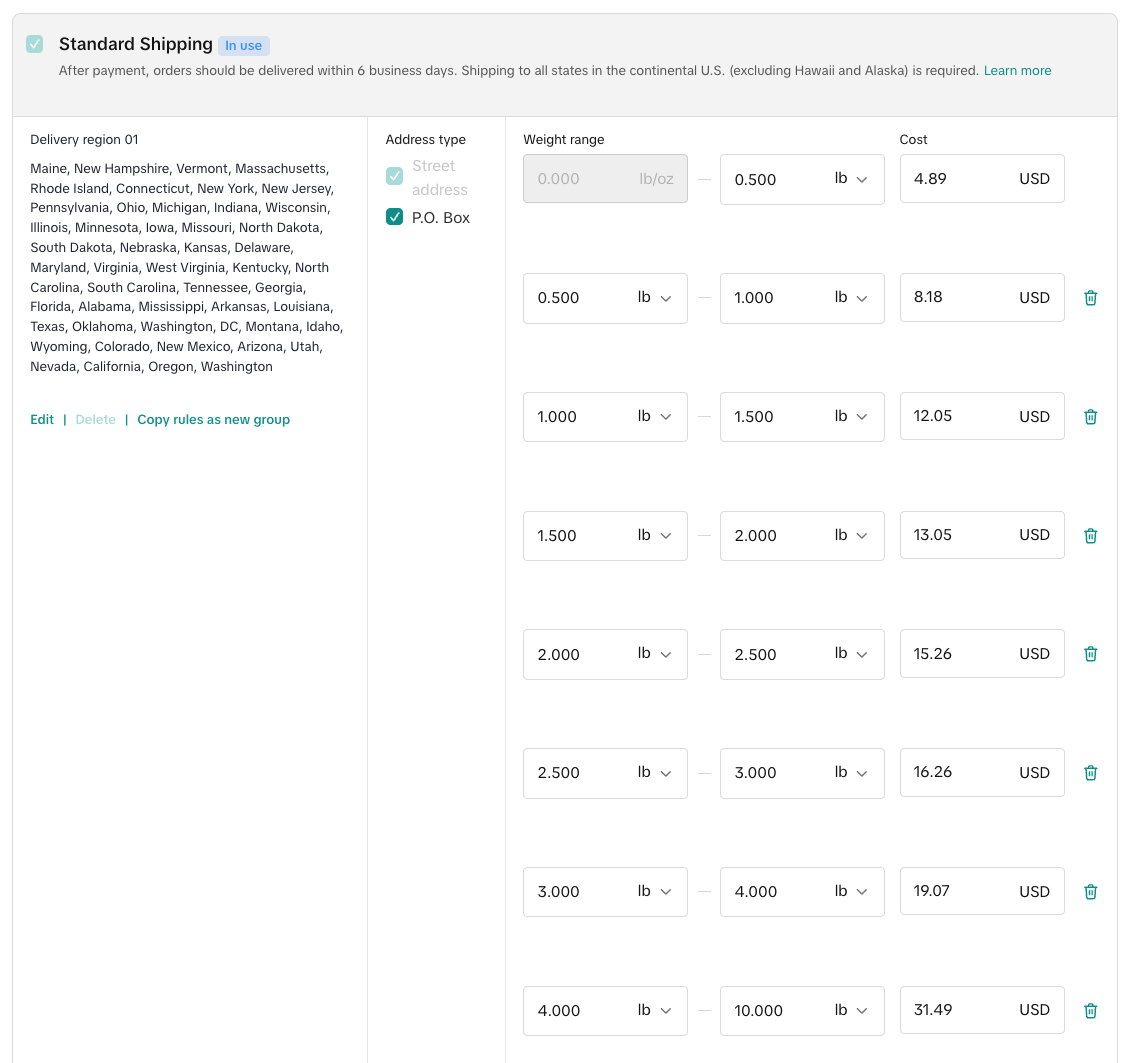Delete the 0.500–1.000 lb weight rule
The height and width of the screenshot is (1063, 1127).
tap(1090, 298)
